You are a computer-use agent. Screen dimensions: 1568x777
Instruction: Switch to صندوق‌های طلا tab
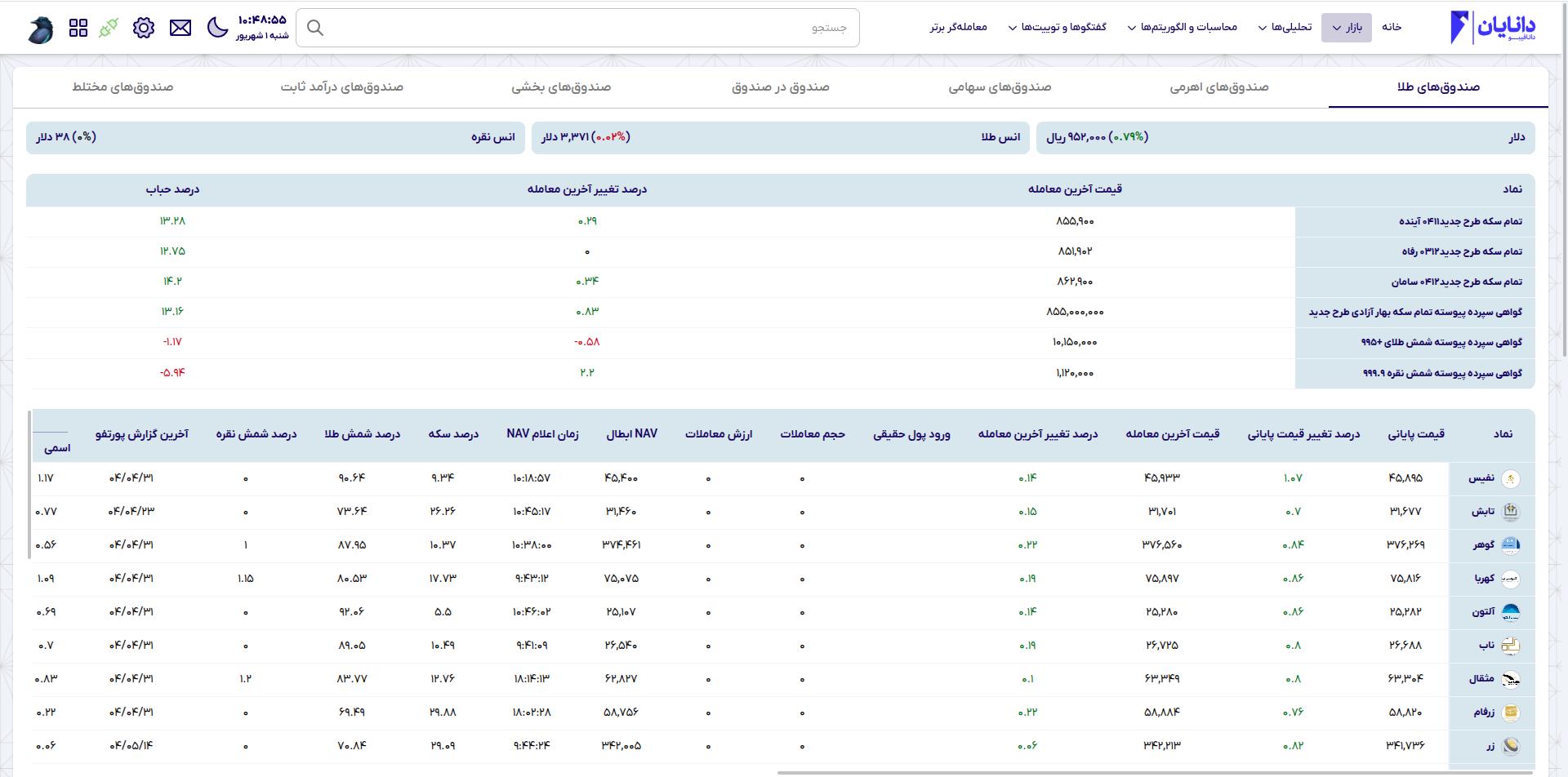pyautogui.click(x=1438, y=87)
